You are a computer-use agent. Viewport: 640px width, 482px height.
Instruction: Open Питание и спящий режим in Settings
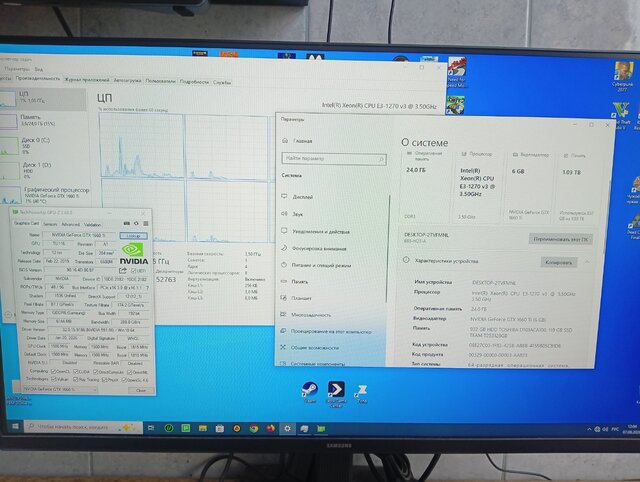click(316, 265)
